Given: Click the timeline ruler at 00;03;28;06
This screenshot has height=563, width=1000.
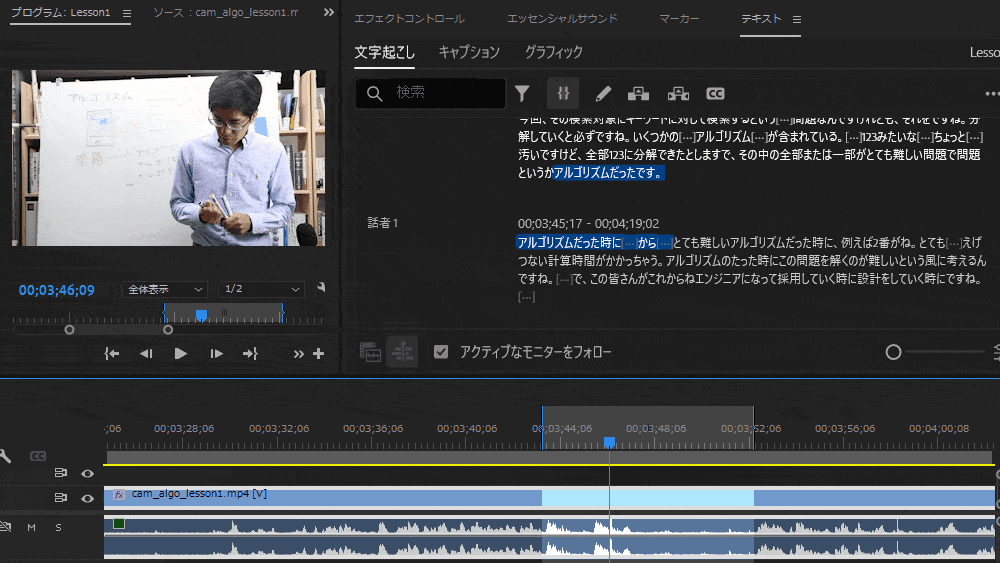Looking at the screenshot, I should tap(184, 428).
